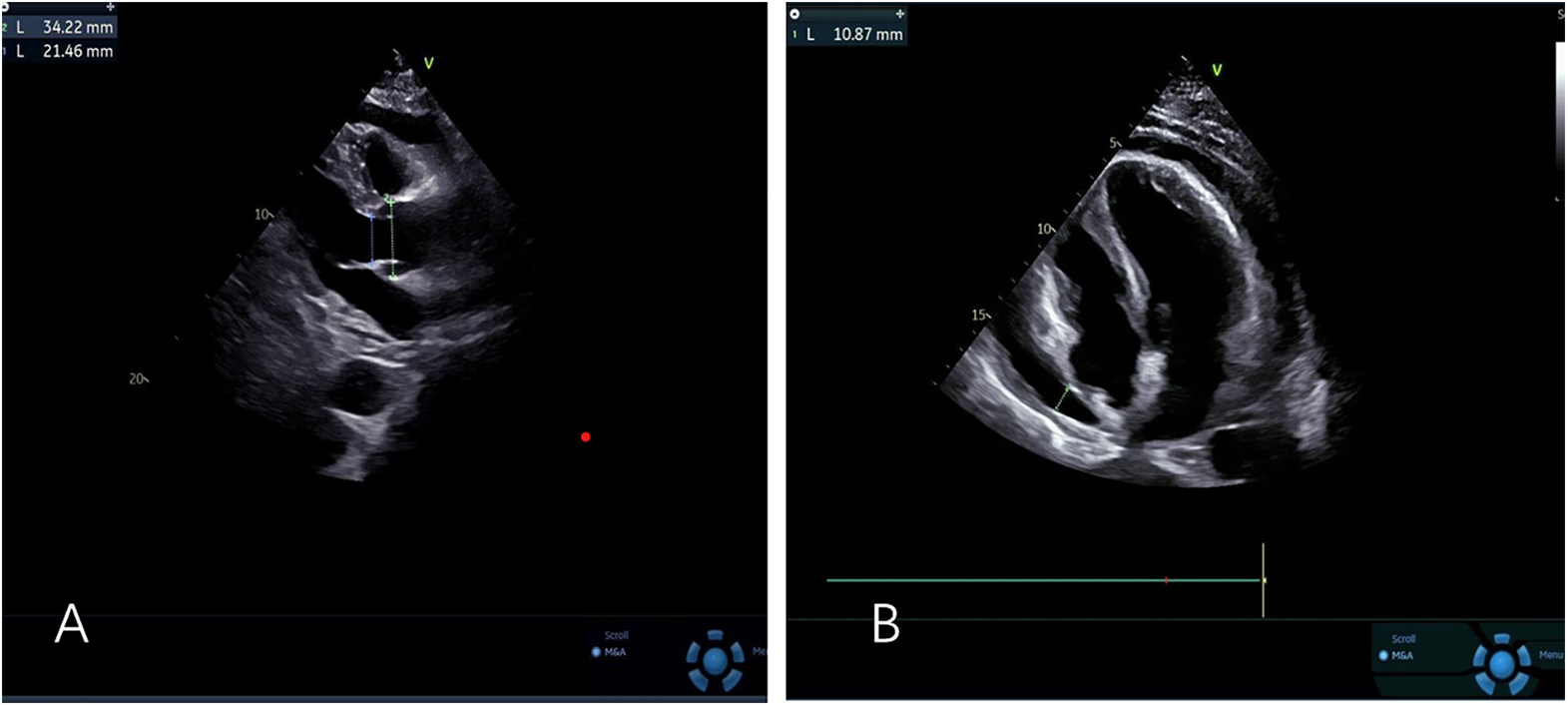Click the red marker on the green timeline

tap(1166, 580)
